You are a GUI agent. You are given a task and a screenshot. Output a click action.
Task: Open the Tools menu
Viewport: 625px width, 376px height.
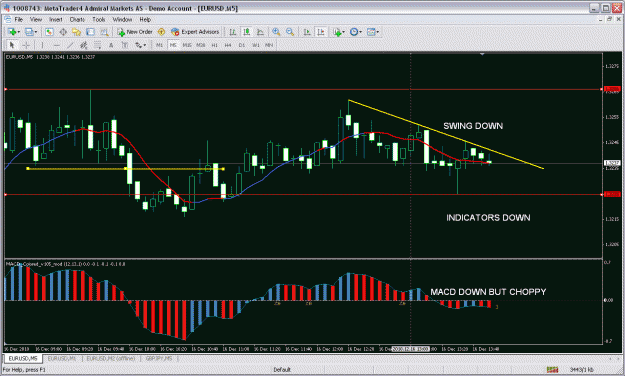98,19
